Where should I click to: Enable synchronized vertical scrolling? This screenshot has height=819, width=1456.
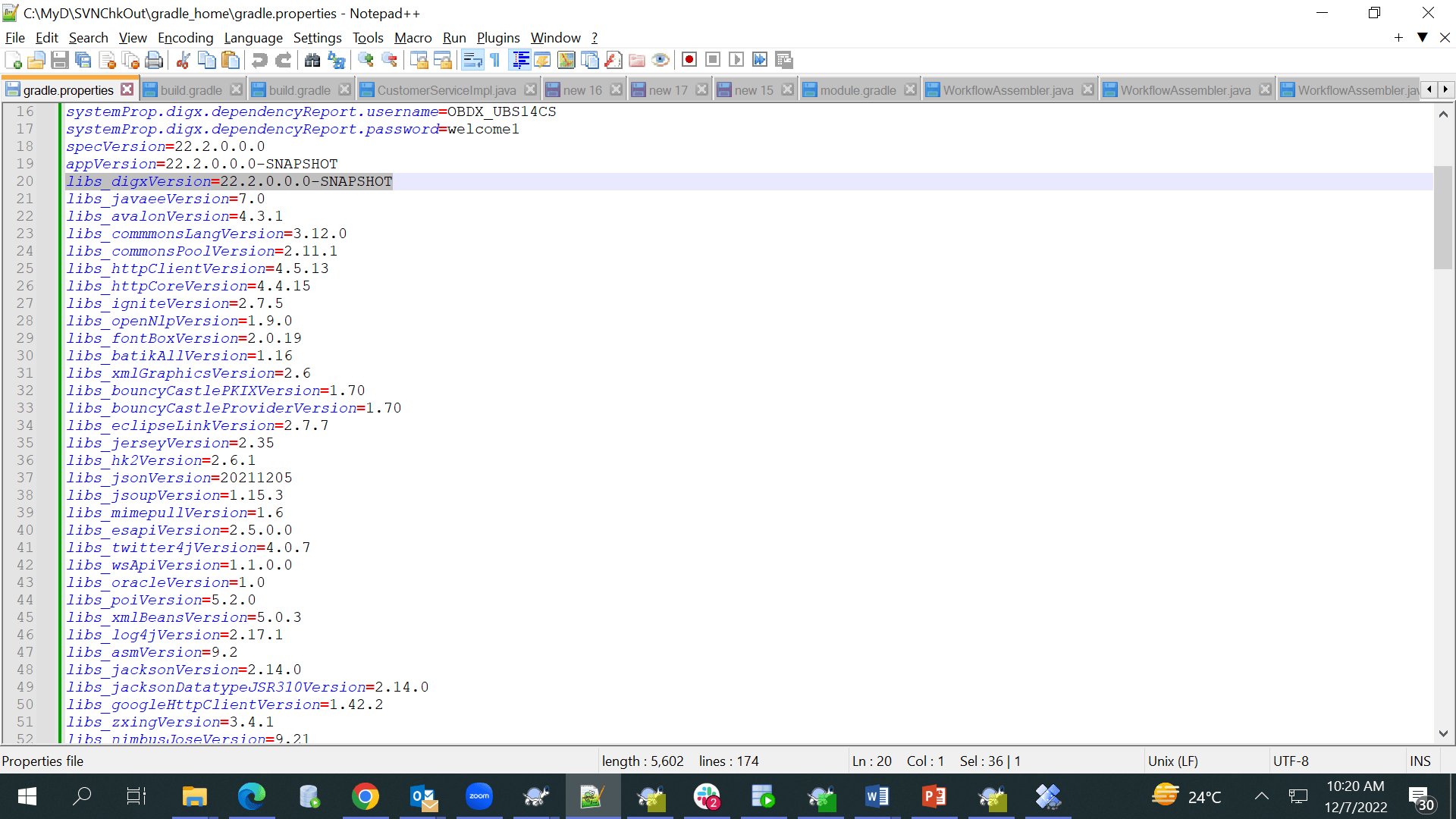click(x=419, y=60)
